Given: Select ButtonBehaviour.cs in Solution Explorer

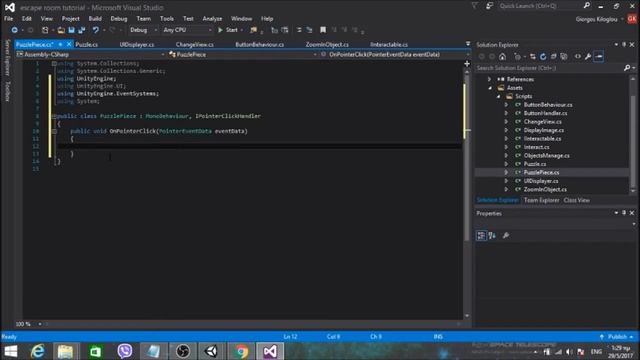Looking at the screenshot, I should [x=548, y=105].
